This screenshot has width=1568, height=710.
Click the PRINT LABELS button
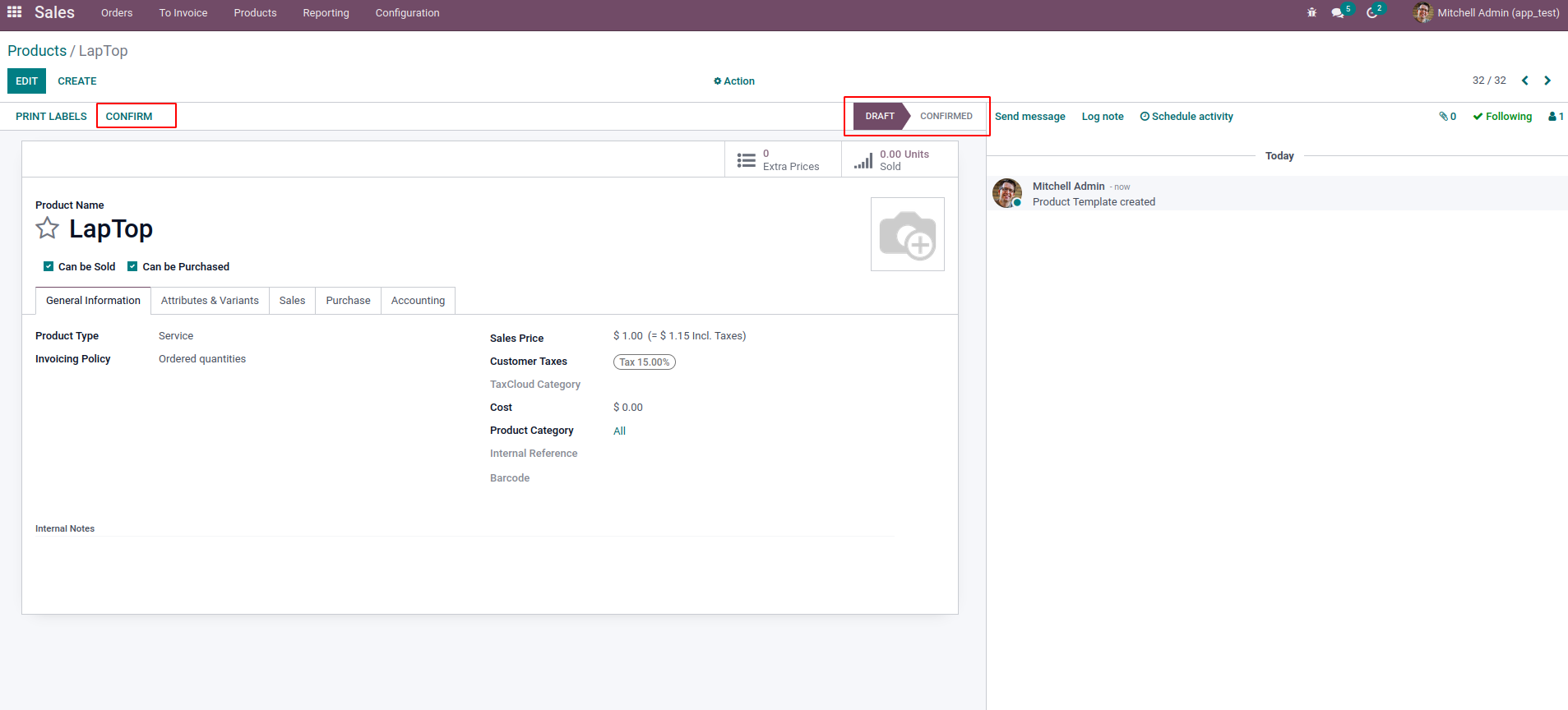coord(51,117)
